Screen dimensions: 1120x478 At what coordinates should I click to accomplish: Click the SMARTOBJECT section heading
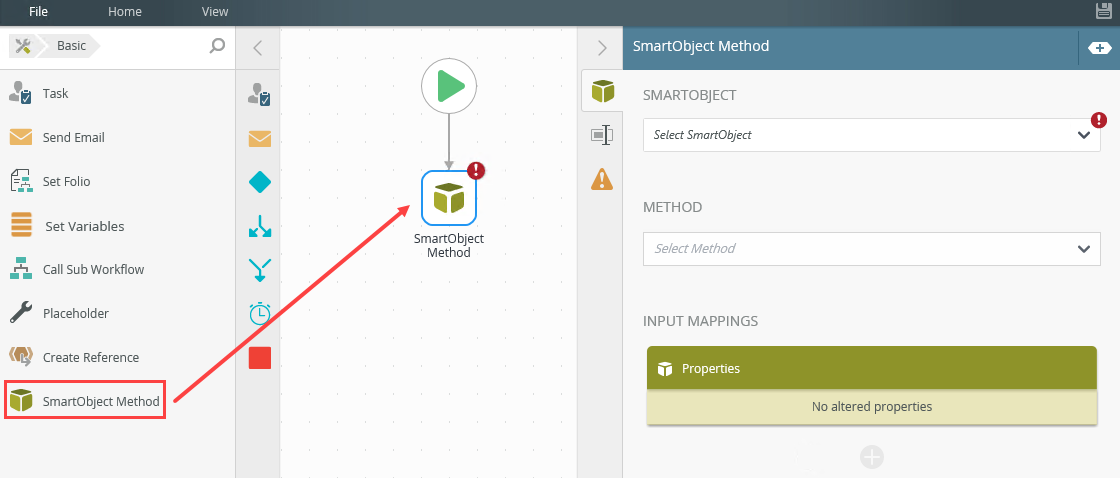(x=689, y=95)
